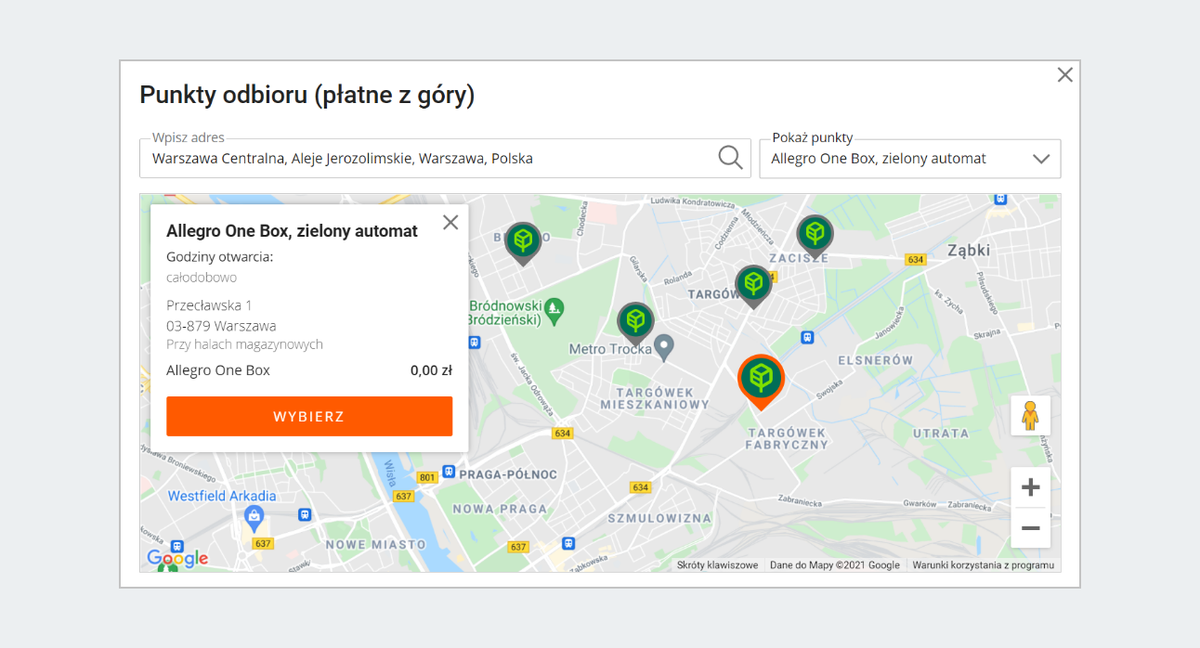Click the dropdown chevron arrow beside 'zielony automat'
Viewport: 1200px width, 648px height.
(x=1041, y=159)
